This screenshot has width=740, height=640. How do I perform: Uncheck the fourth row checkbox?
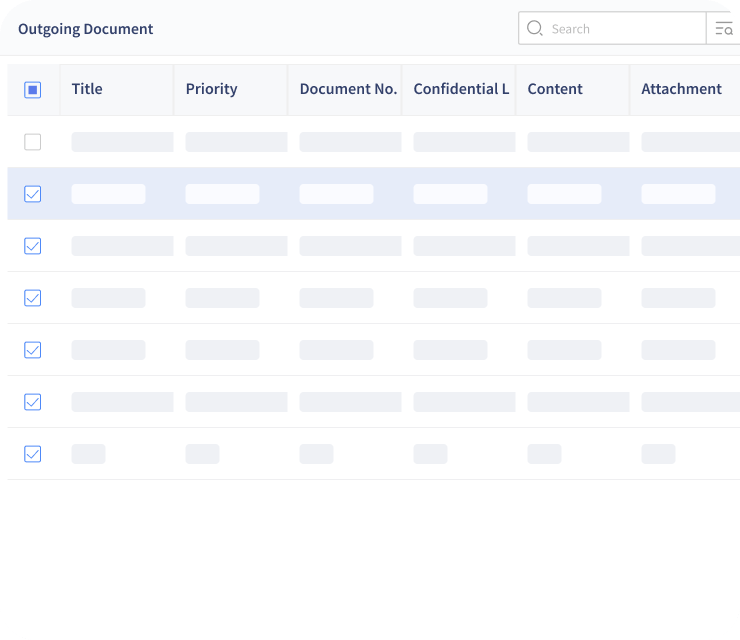pyautogui.click(x=33, y=298)
